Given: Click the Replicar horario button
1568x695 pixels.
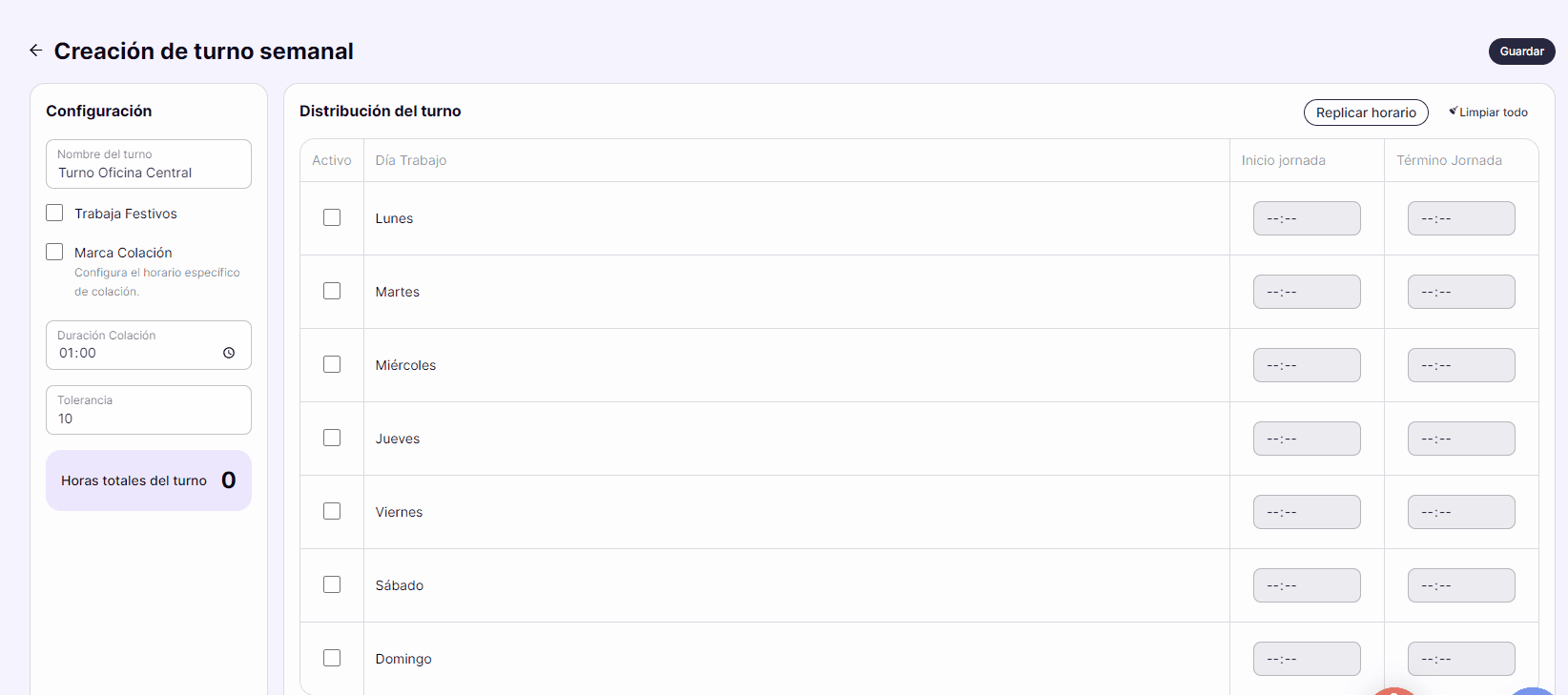Looking at the screenshot, I should point(1366,112).
